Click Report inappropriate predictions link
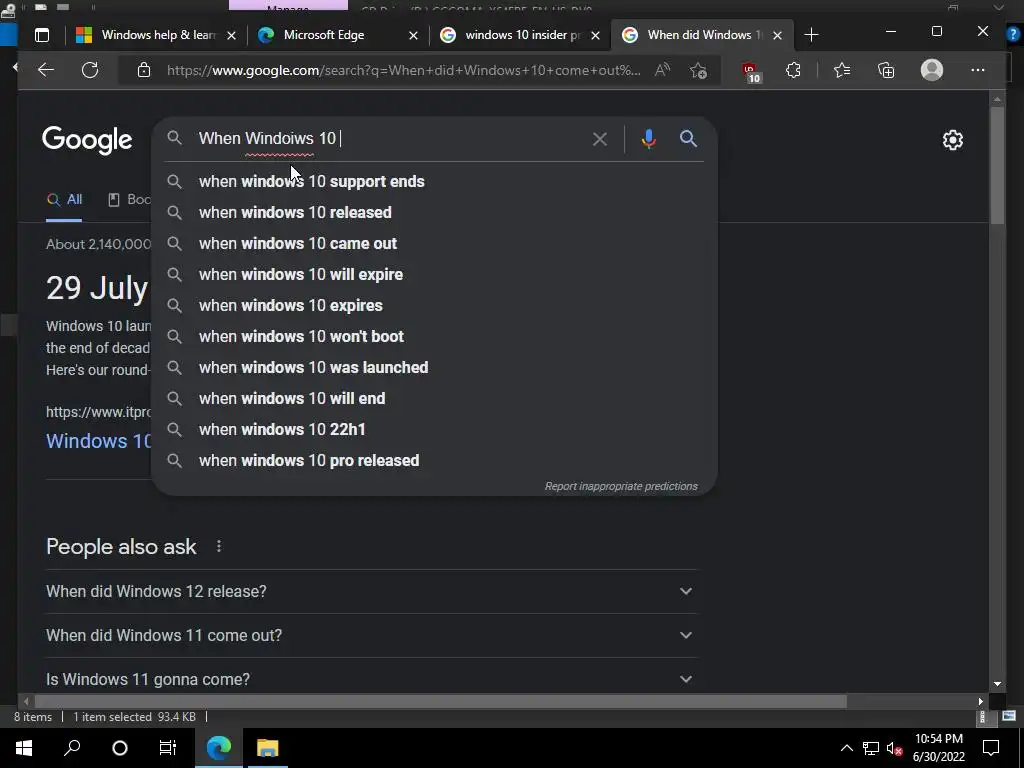Viewport: 1024px width, 768px height. [x=621, y=487]
